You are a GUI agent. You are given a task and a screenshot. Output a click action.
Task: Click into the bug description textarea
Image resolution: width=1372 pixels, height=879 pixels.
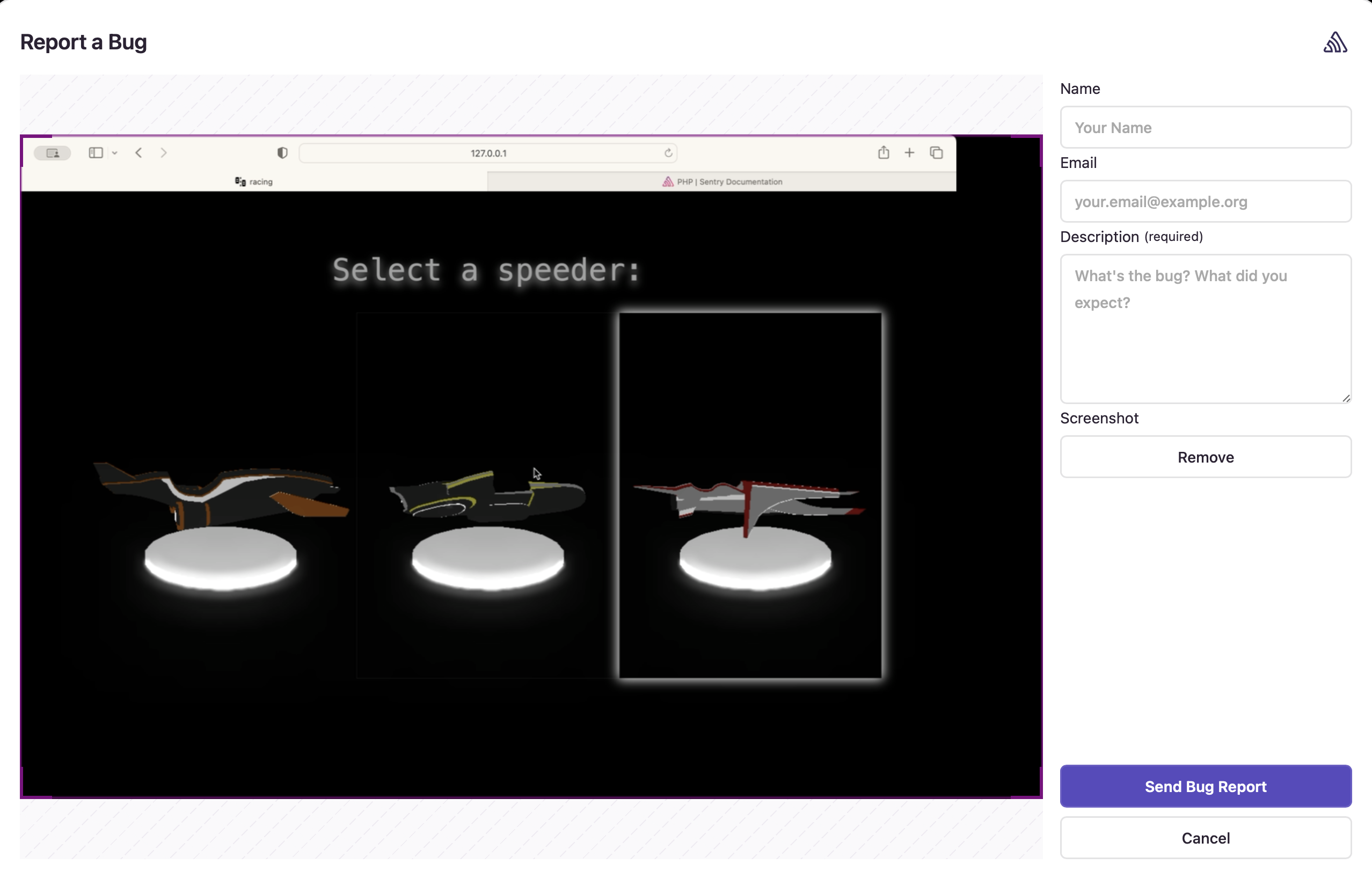pos(1205,329)
